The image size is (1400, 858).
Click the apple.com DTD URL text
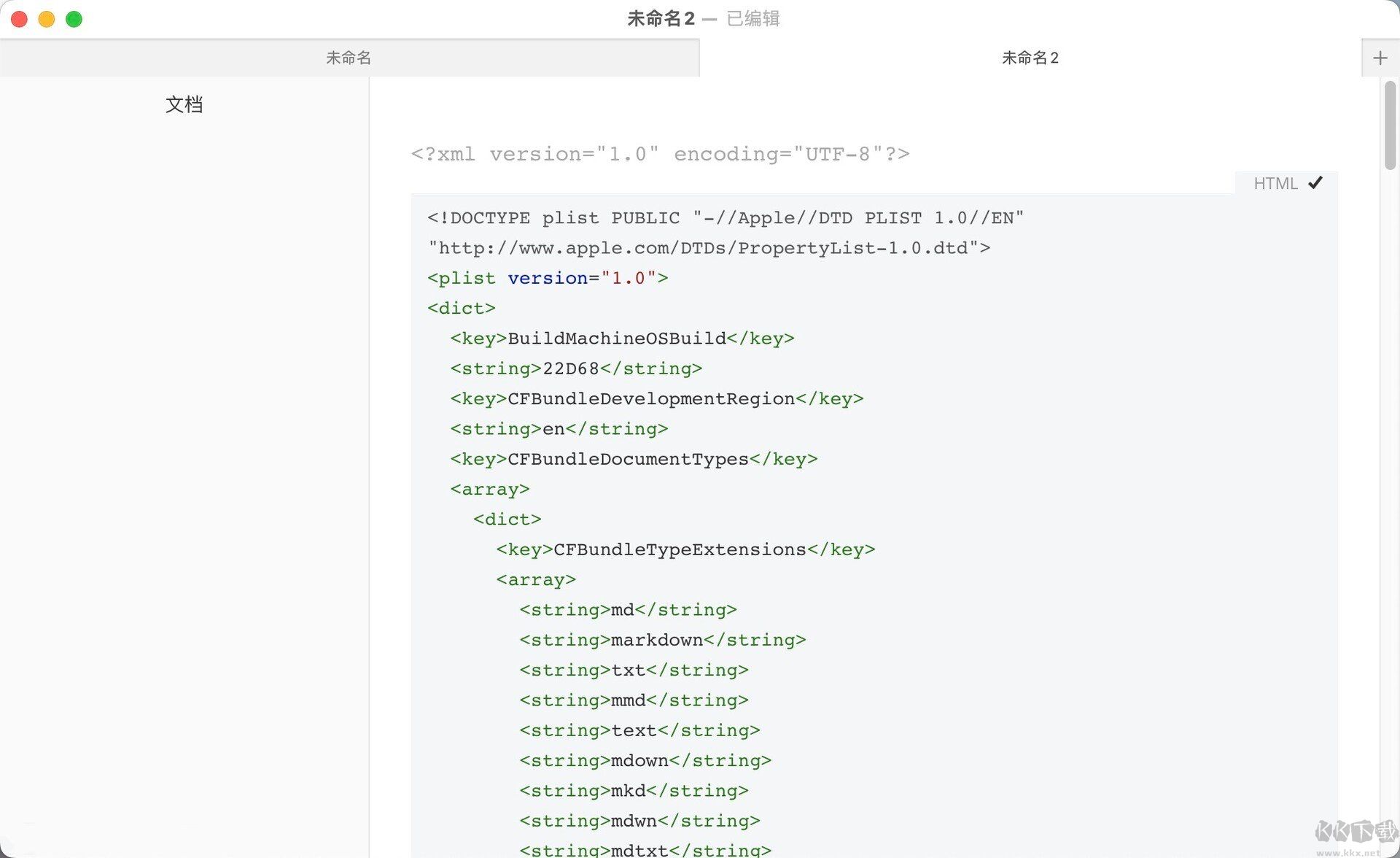[709, 247]
